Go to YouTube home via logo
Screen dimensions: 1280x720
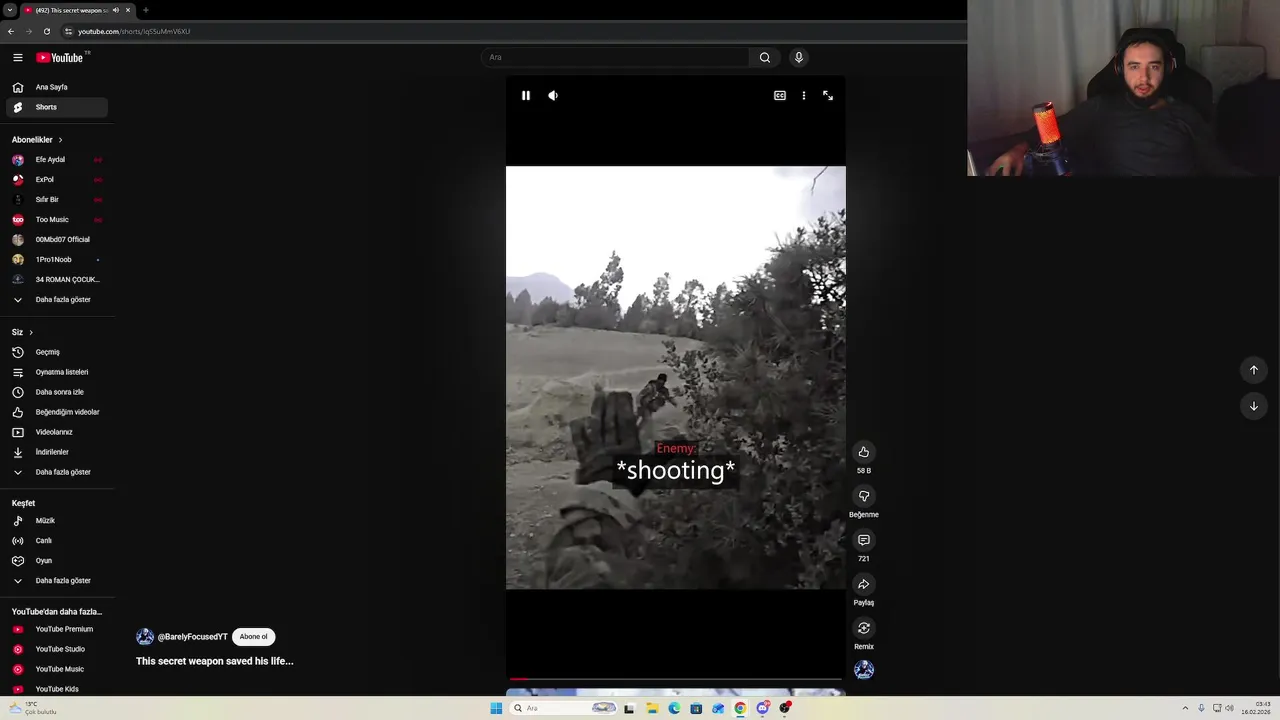tap(60, 58)
